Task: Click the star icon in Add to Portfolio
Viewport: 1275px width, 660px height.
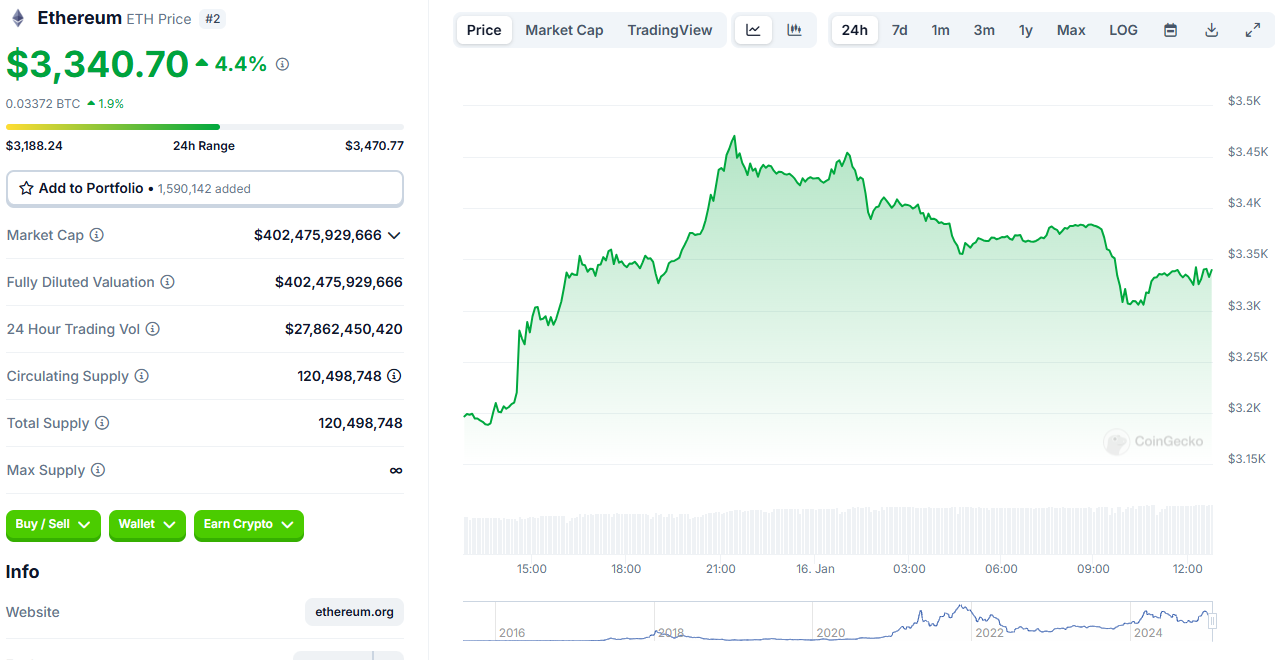Action: click(27, 188)
